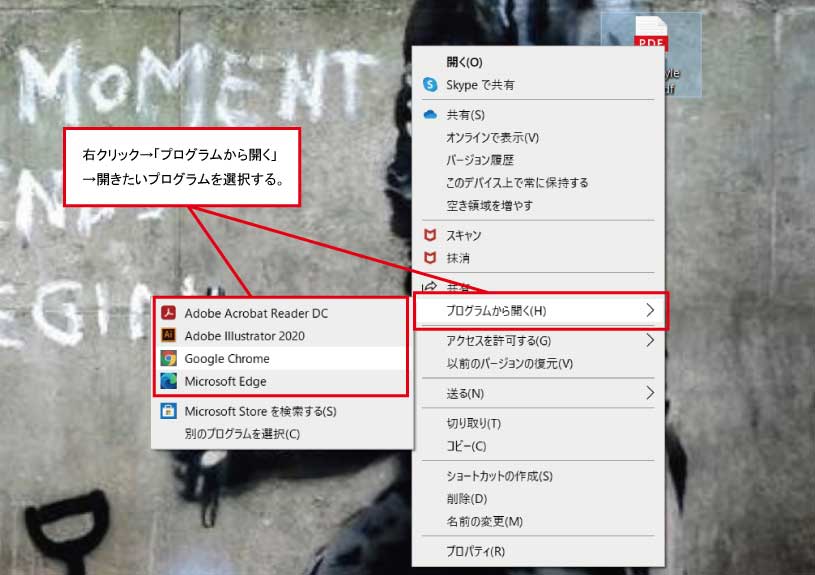
Task: Click the Microsoft Edge icon in submenu
Action: click(x=168, y=381)
